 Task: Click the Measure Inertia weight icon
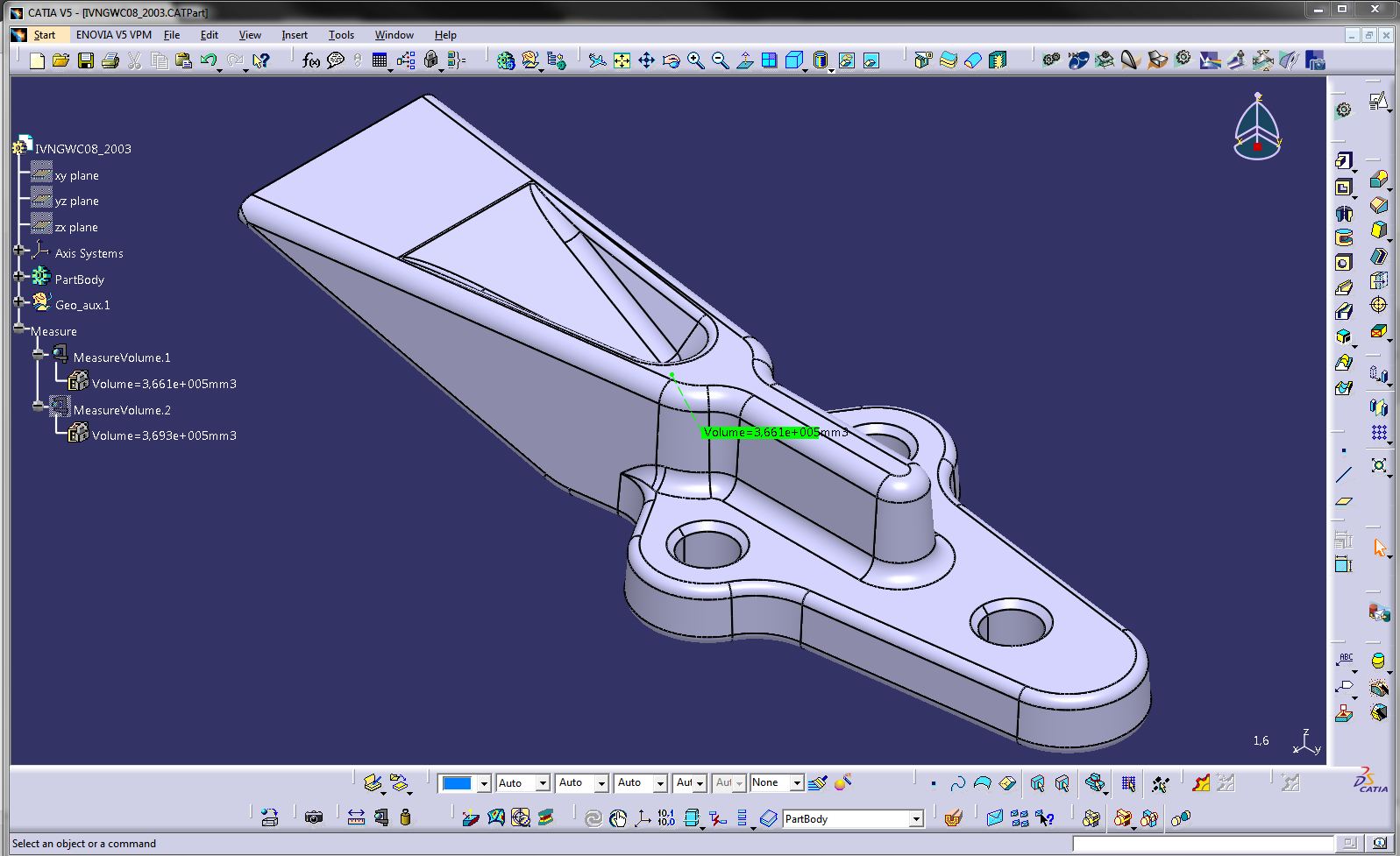pyautogui.click(x=405, y=817)
